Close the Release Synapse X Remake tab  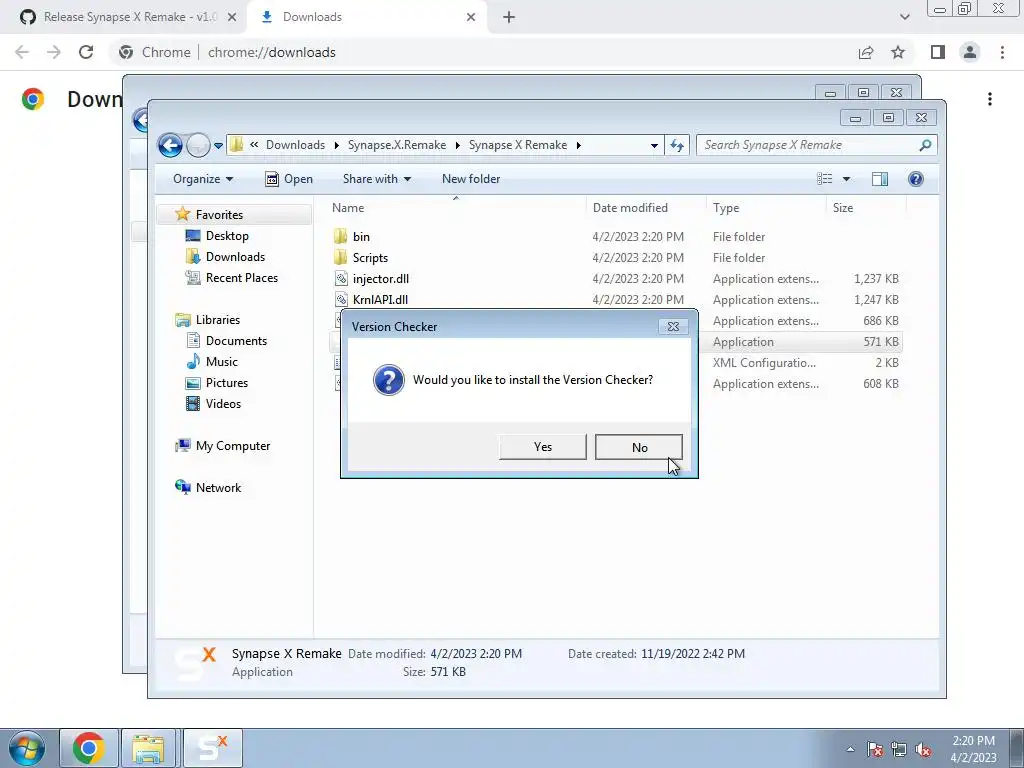pyautogui.click(x=231, y=17)
